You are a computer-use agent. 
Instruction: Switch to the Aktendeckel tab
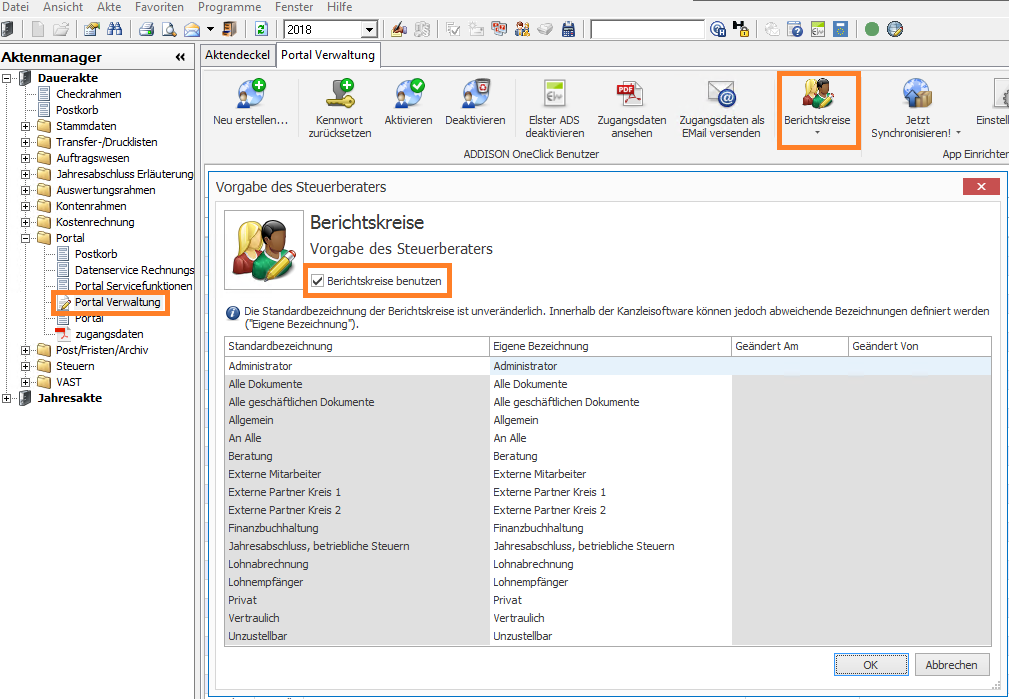[x=237, y=55]
